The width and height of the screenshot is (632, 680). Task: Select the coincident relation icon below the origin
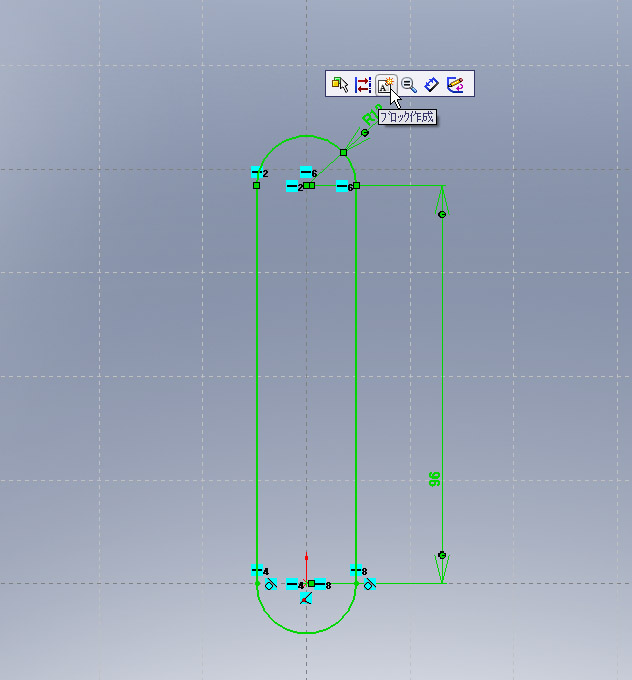[306, 598]
